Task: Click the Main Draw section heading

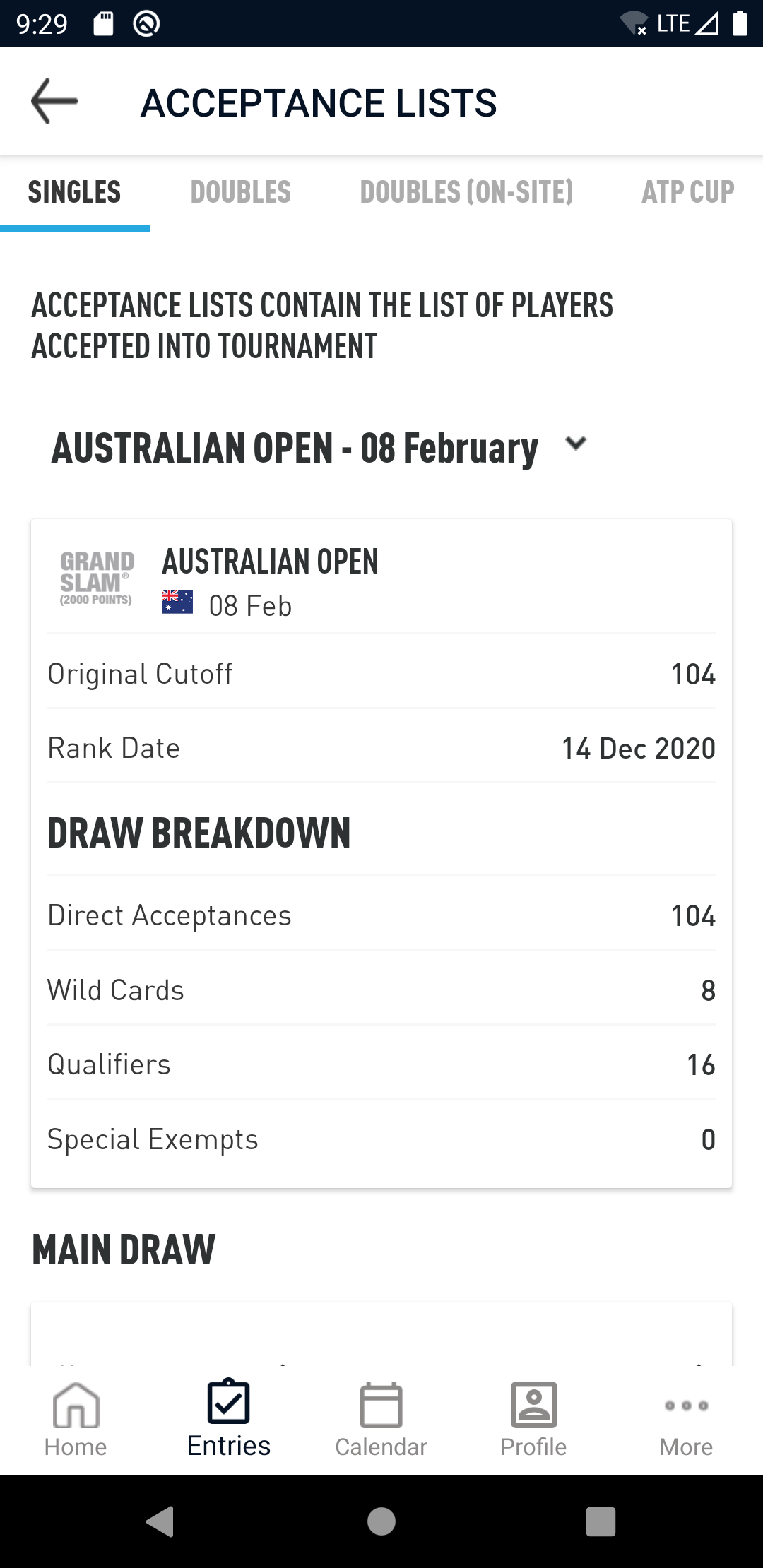Action: tap(124, 1249)
